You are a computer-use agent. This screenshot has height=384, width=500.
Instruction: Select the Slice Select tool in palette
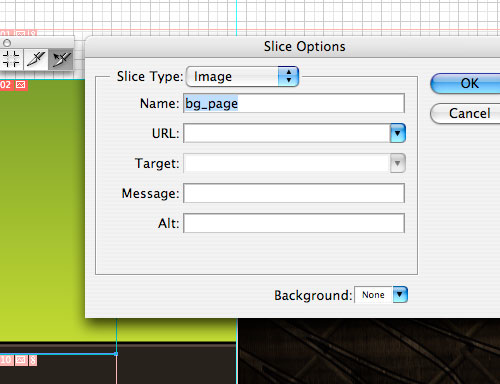(61, 59)
